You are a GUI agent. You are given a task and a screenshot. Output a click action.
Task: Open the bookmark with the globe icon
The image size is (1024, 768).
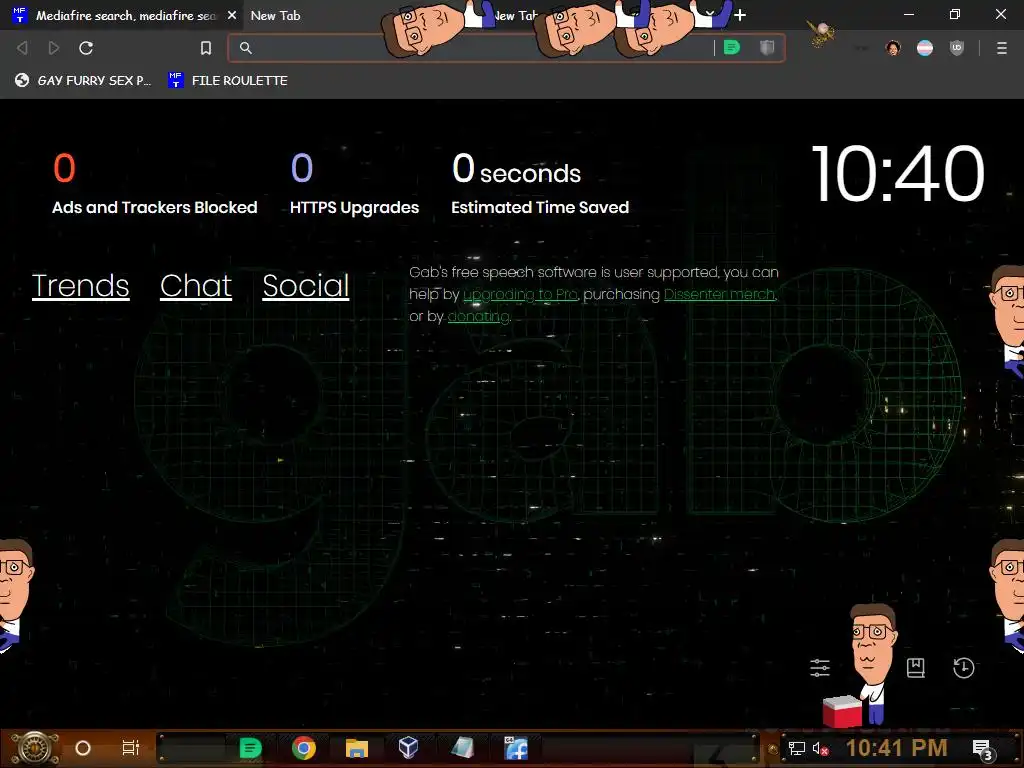83,80
